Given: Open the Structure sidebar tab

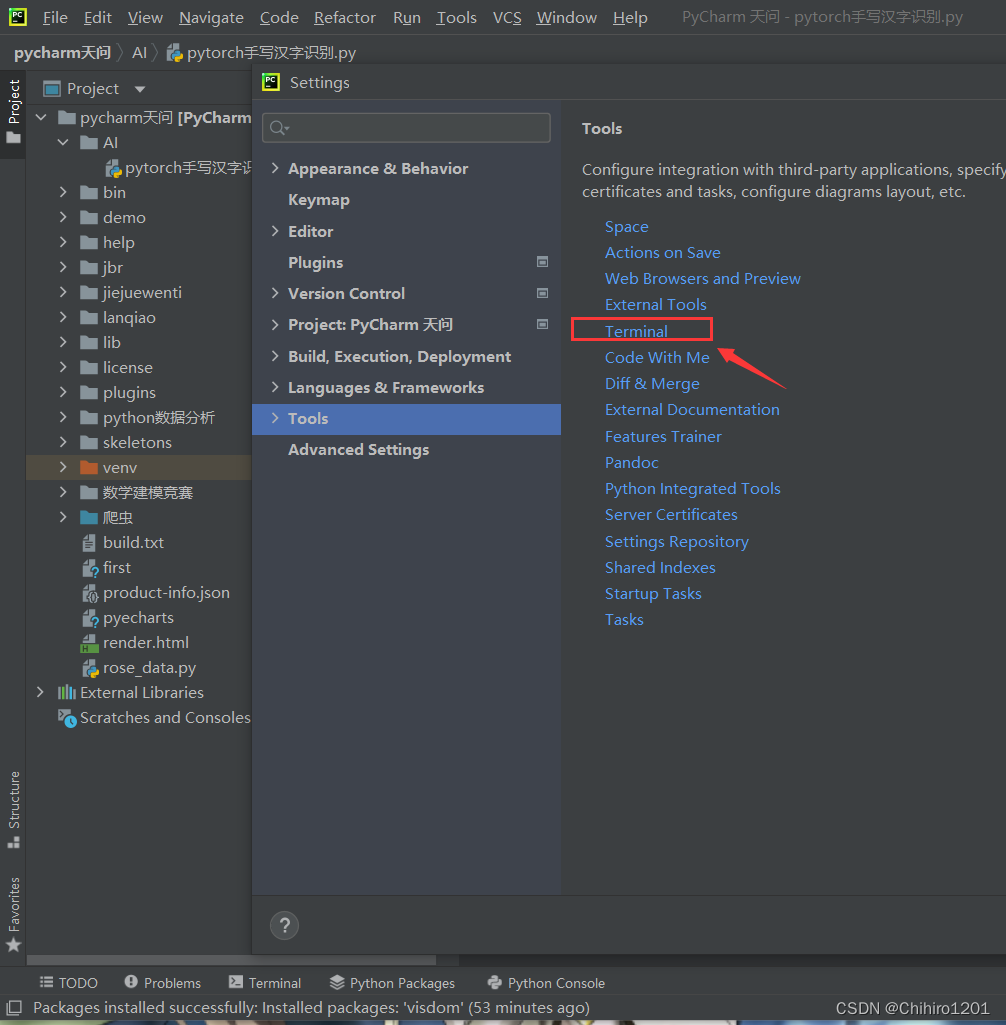Looking at the screenshot, I should point(13,809).
